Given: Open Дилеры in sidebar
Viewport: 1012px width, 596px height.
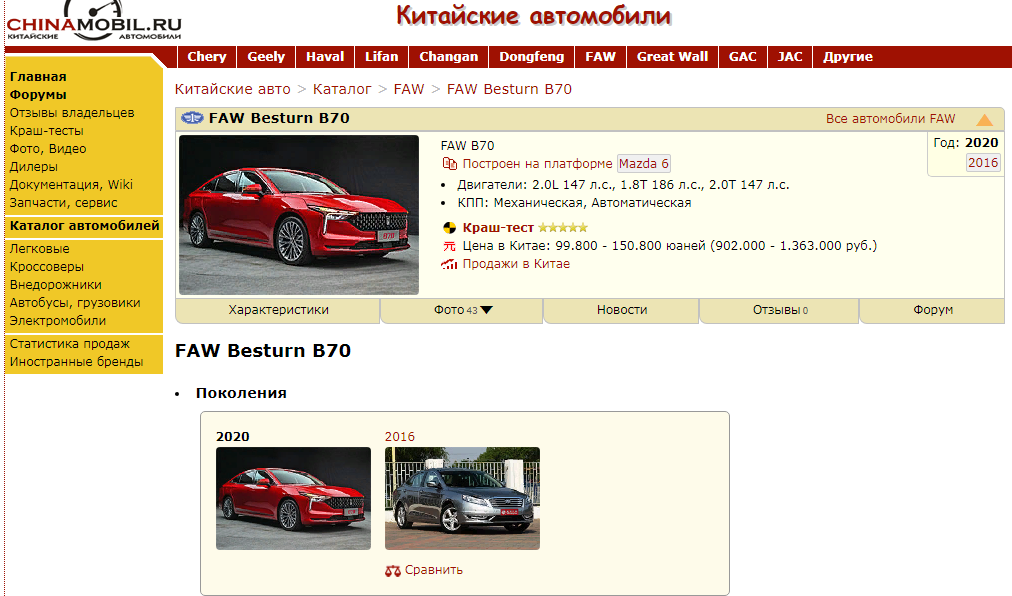Looking at the screenshot, I should [34, 167].
